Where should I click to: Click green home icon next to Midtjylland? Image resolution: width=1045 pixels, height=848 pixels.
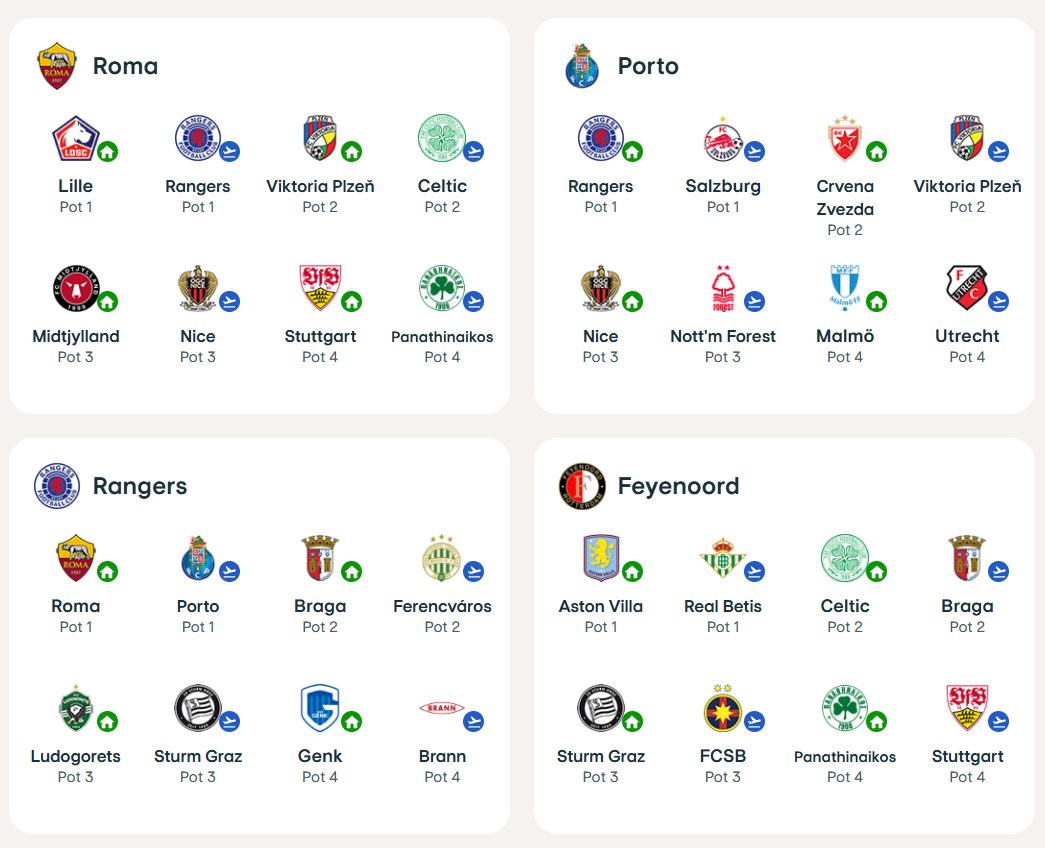(107, 302)
